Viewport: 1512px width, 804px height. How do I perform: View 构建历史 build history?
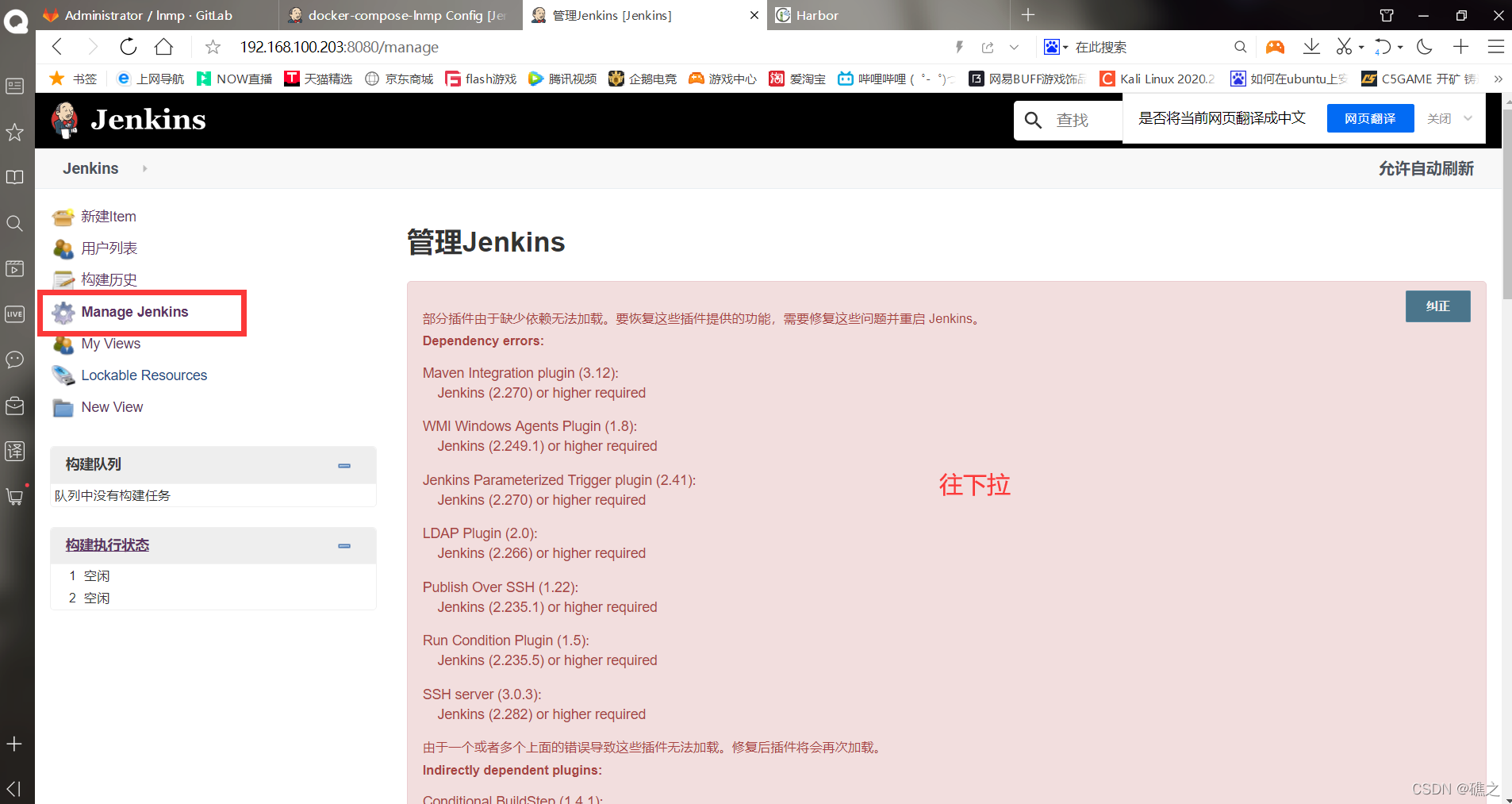[109, 280]
